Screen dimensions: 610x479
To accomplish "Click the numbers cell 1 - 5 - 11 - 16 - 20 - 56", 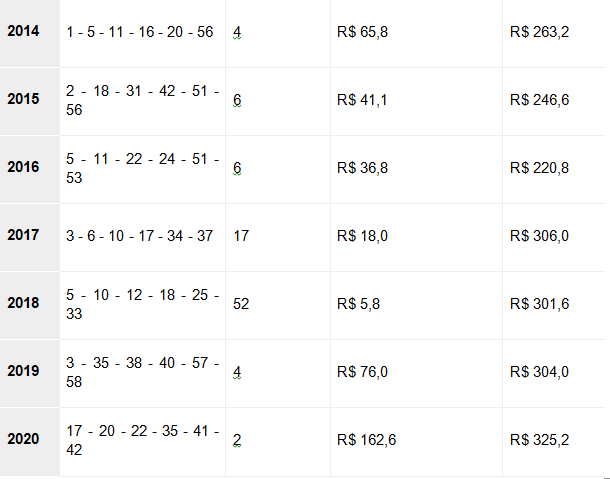I will pos(142,32).
